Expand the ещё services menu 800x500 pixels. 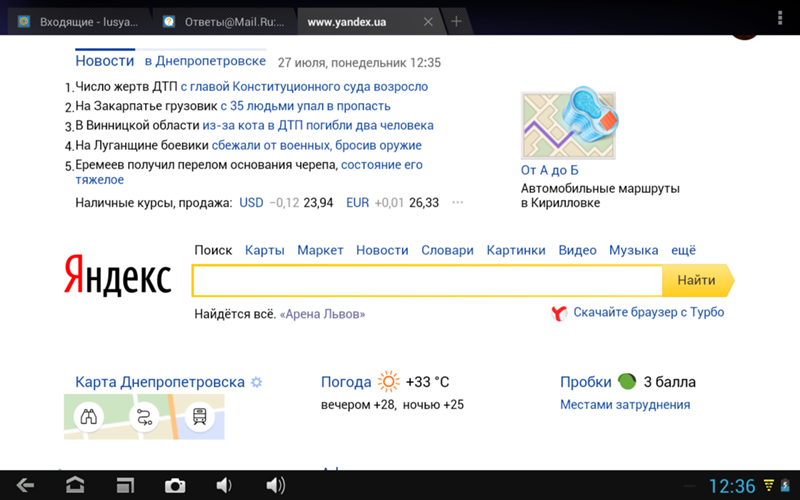(x=683, y=250)
